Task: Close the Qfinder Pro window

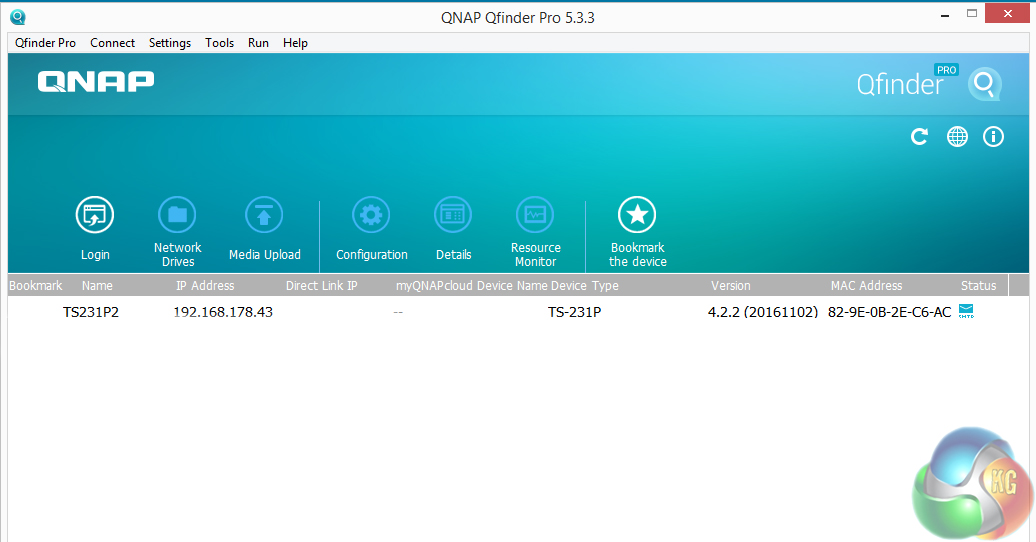Action: point(1007,13)
